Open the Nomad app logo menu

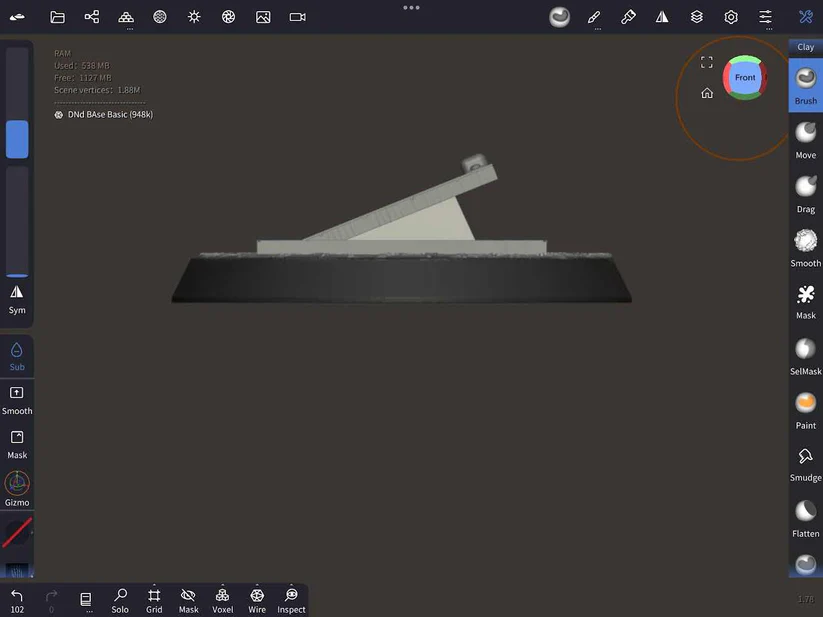tap(17, 17)
